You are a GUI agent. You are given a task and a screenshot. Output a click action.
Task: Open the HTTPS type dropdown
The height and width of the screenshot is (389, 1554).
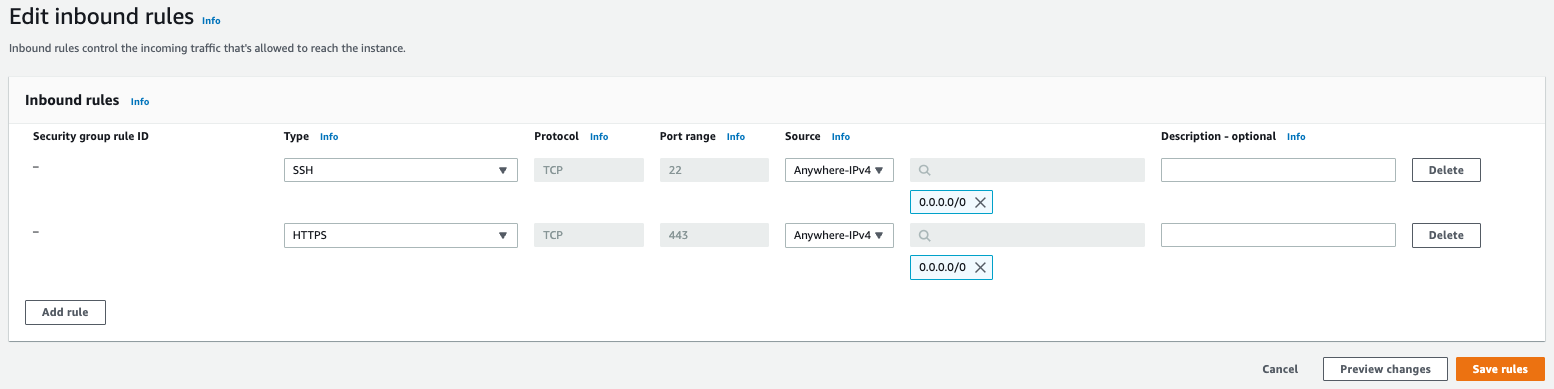pyautogui.click(x=401, y=235)
